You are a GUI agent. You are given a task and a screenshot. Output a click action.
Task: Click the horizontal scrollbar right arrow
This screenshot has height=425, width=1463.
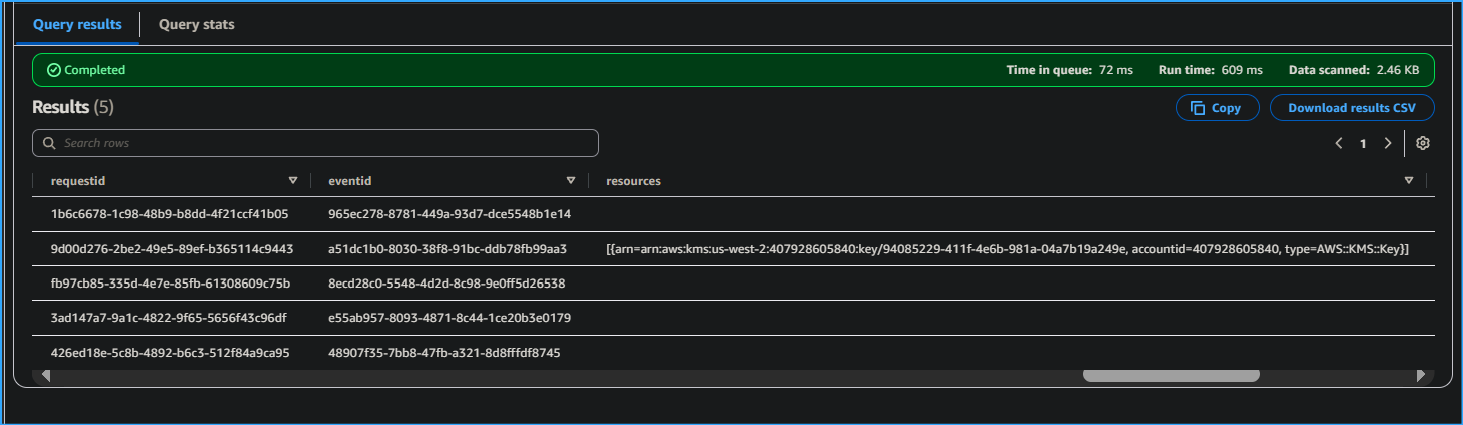pyautogui.click(x=1421, y=376)
